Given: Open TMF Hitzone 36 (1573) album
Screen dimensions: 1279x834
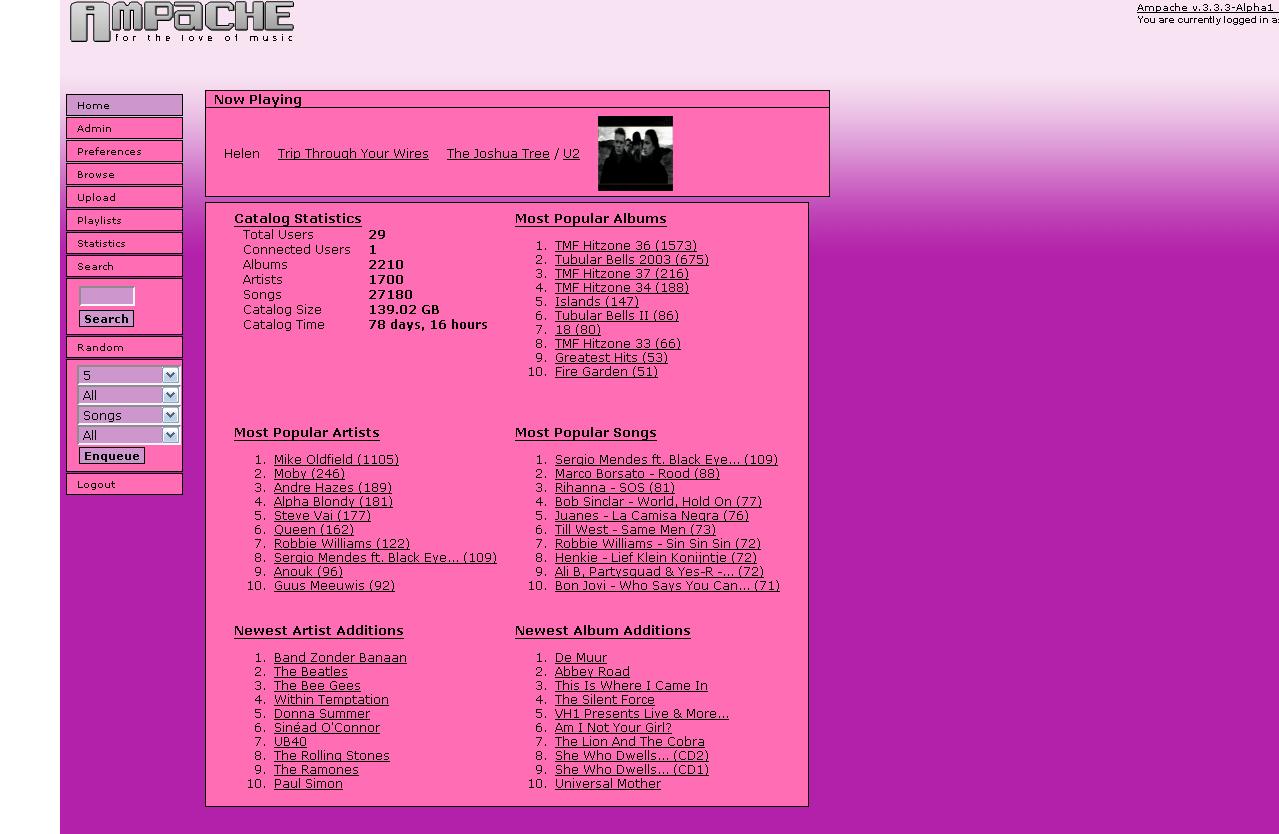Looking at the screenshot, I should [626, 246].
